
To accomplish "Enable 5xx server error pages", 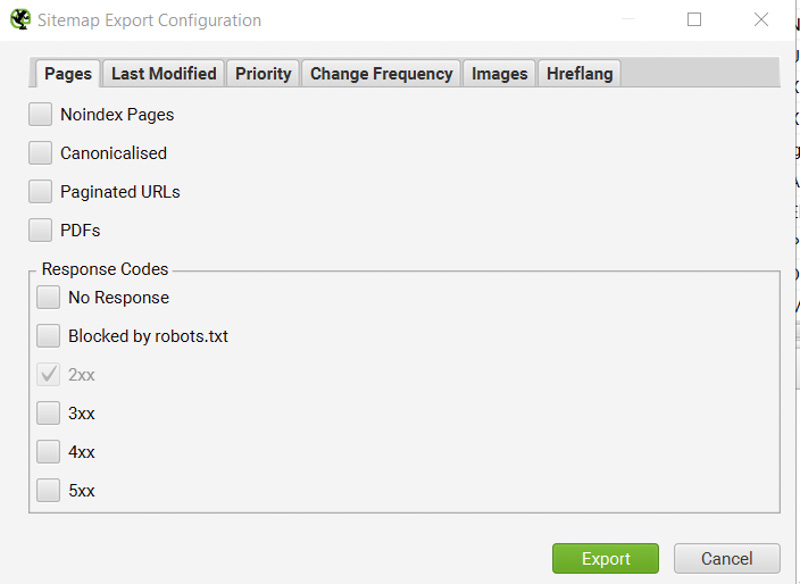I will pos(47,490).
